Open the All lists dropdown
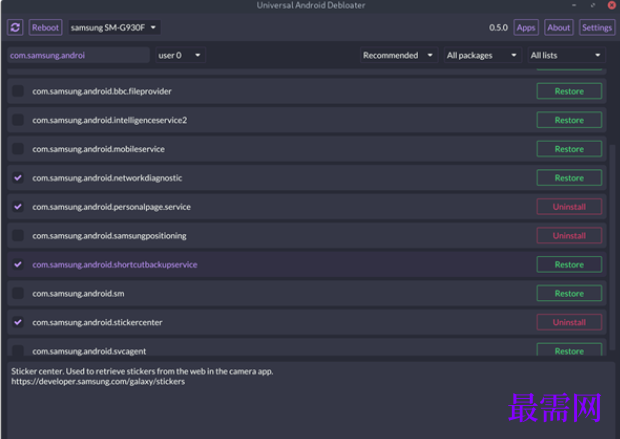Screen dimensions: 620x439 pos(566,55)
